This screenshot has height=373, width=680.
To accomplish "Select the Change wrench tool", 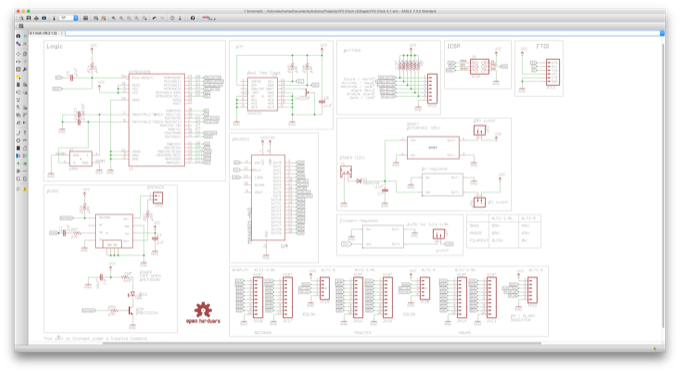I will tap(25, 69).
